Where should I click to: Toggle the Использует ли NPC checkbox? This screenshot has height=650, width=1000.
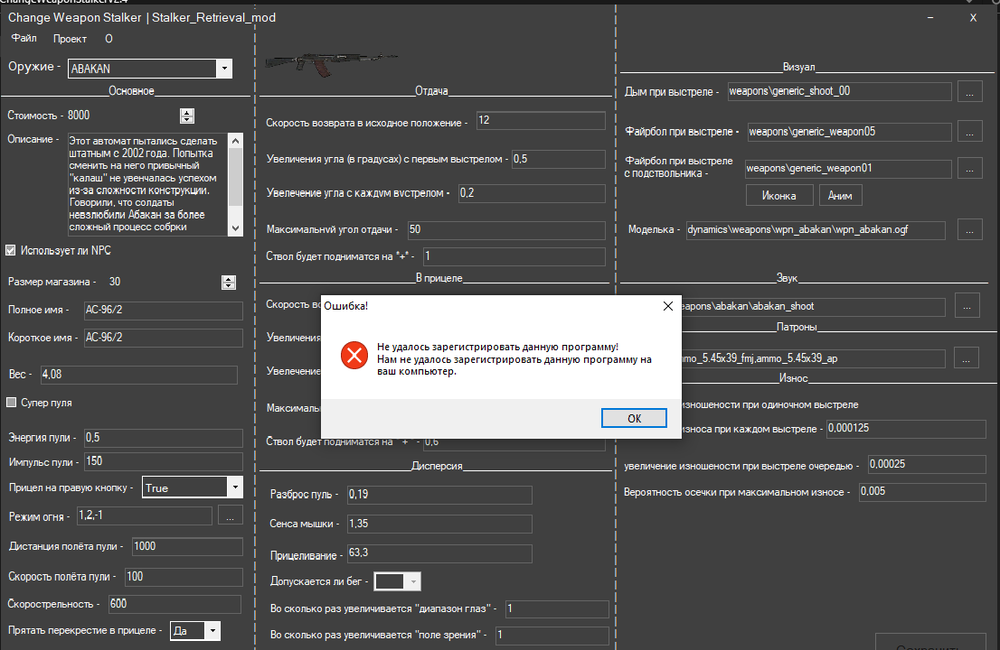[x=12, y=250]
